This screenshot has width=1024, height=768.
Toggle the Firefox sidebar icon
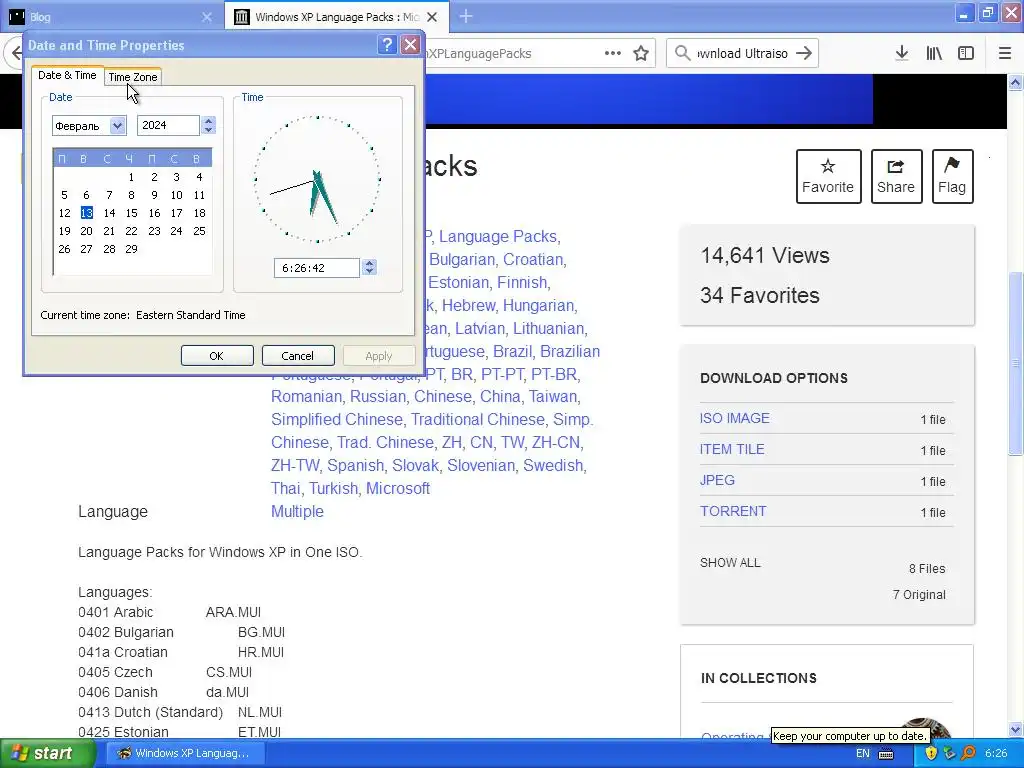pos(966,53)
